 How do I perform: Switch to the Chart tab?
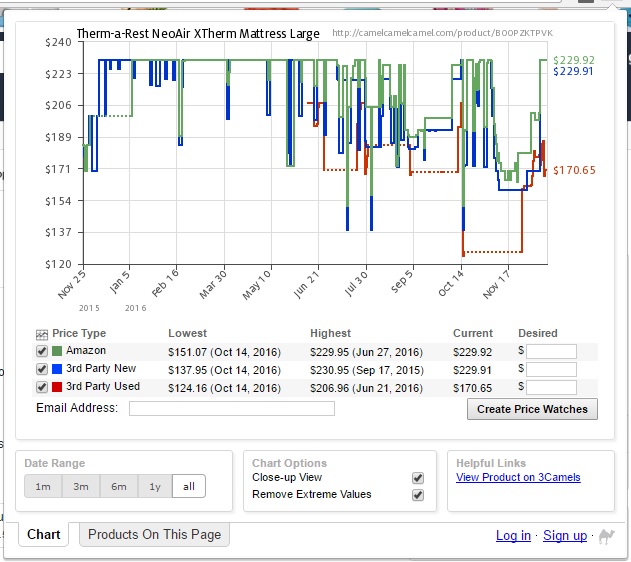click(x=44, y=535)
